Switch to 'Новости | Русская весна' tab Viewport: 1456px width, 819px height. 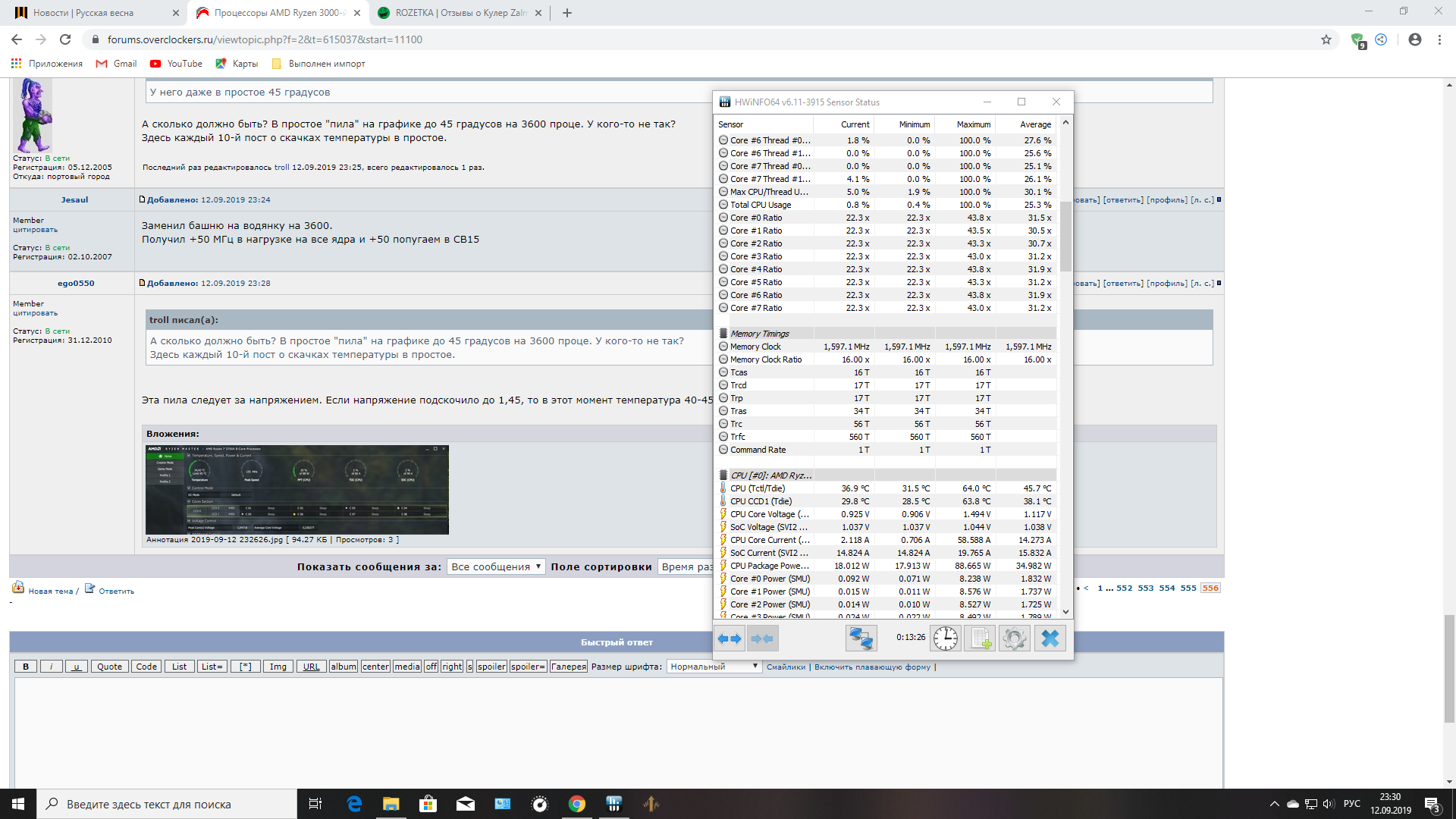[x=91, y=13]
